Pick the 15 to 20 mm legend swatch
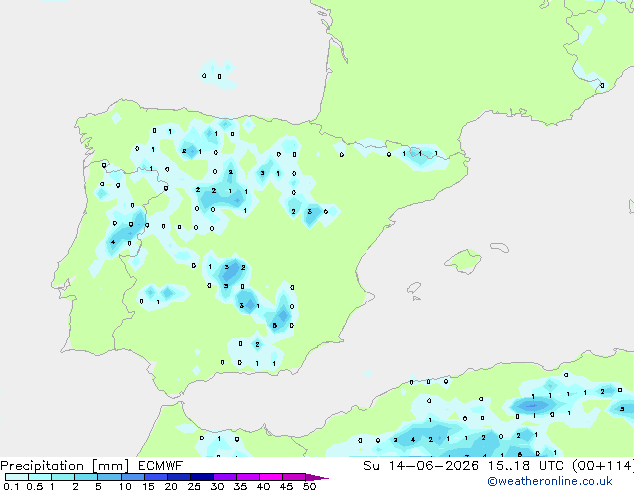 pos(155,477)
